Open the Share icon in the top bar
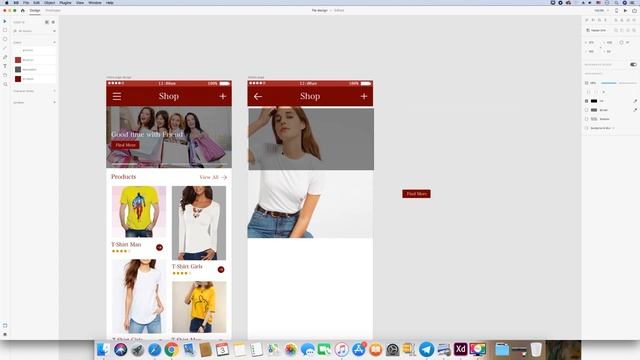Screen dimensions: 640x360 pyautogui.click(x=634, y=10)
